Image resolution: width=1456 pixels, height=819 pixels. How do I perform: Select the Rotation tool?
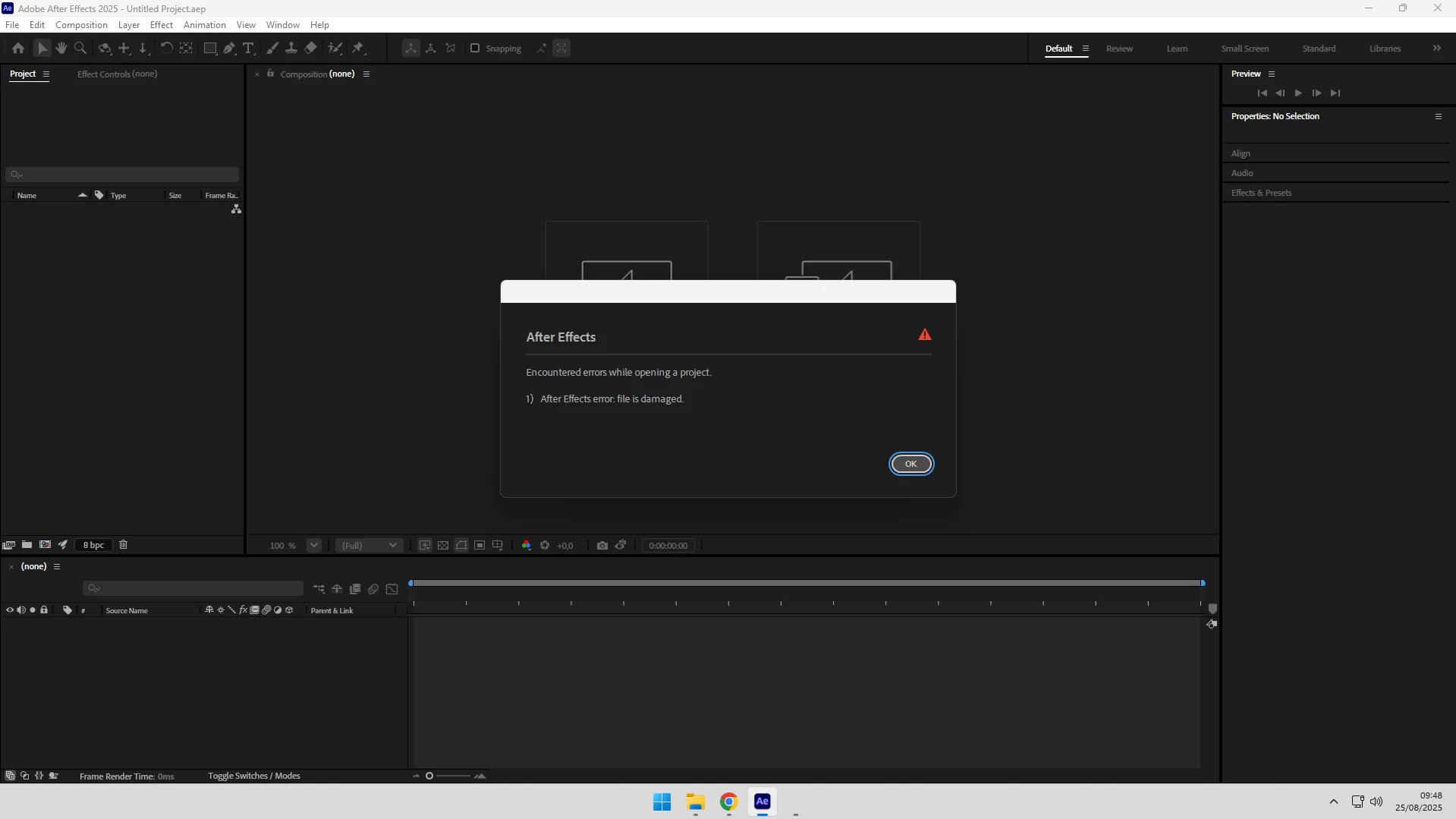point(166,48)
